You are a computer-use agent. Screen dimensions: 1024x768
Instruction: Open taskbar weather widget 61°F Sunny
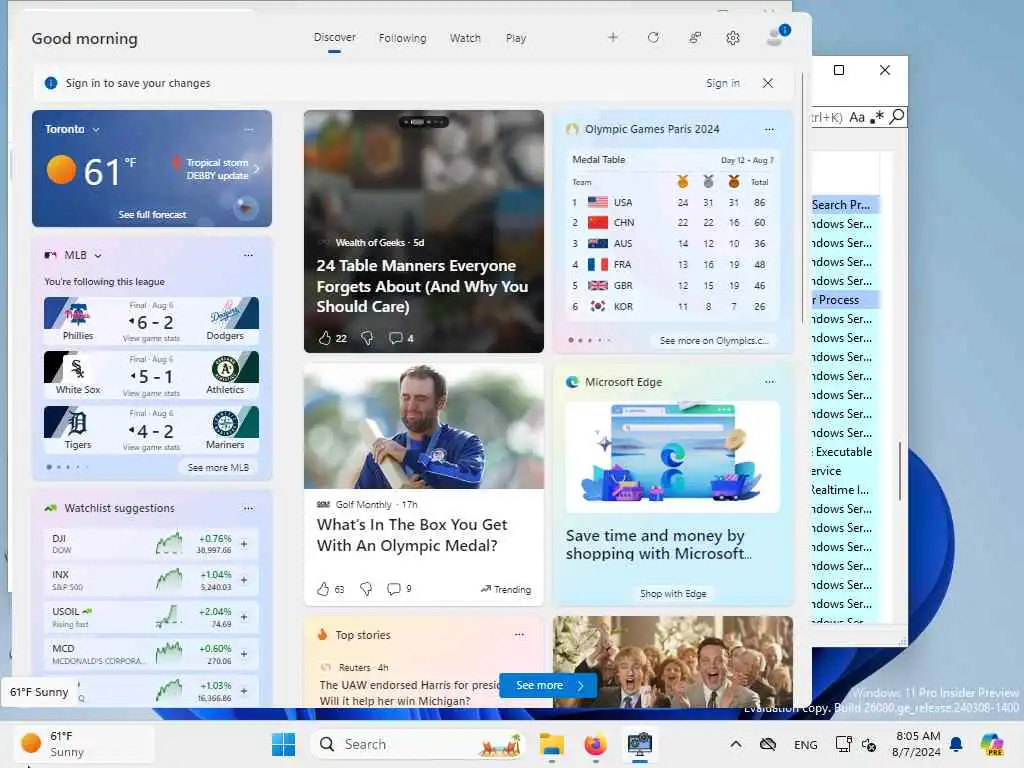84,744
